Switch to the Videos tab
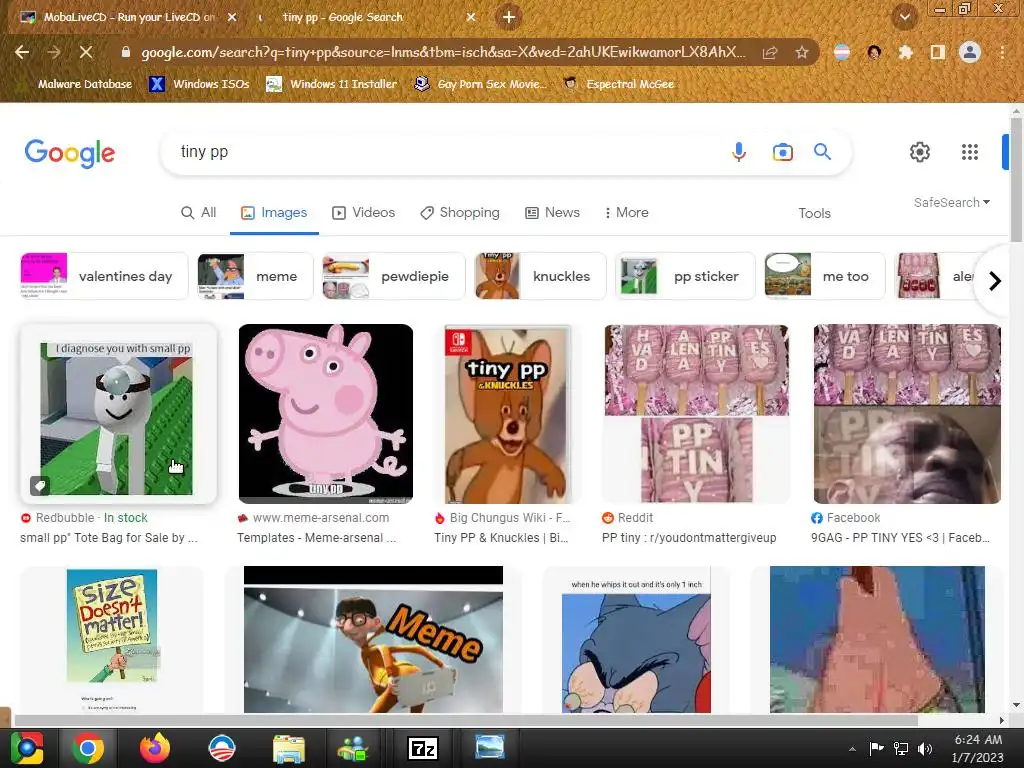The width and height of the screenshot is (1024, 768). click(x=364, y=212)
